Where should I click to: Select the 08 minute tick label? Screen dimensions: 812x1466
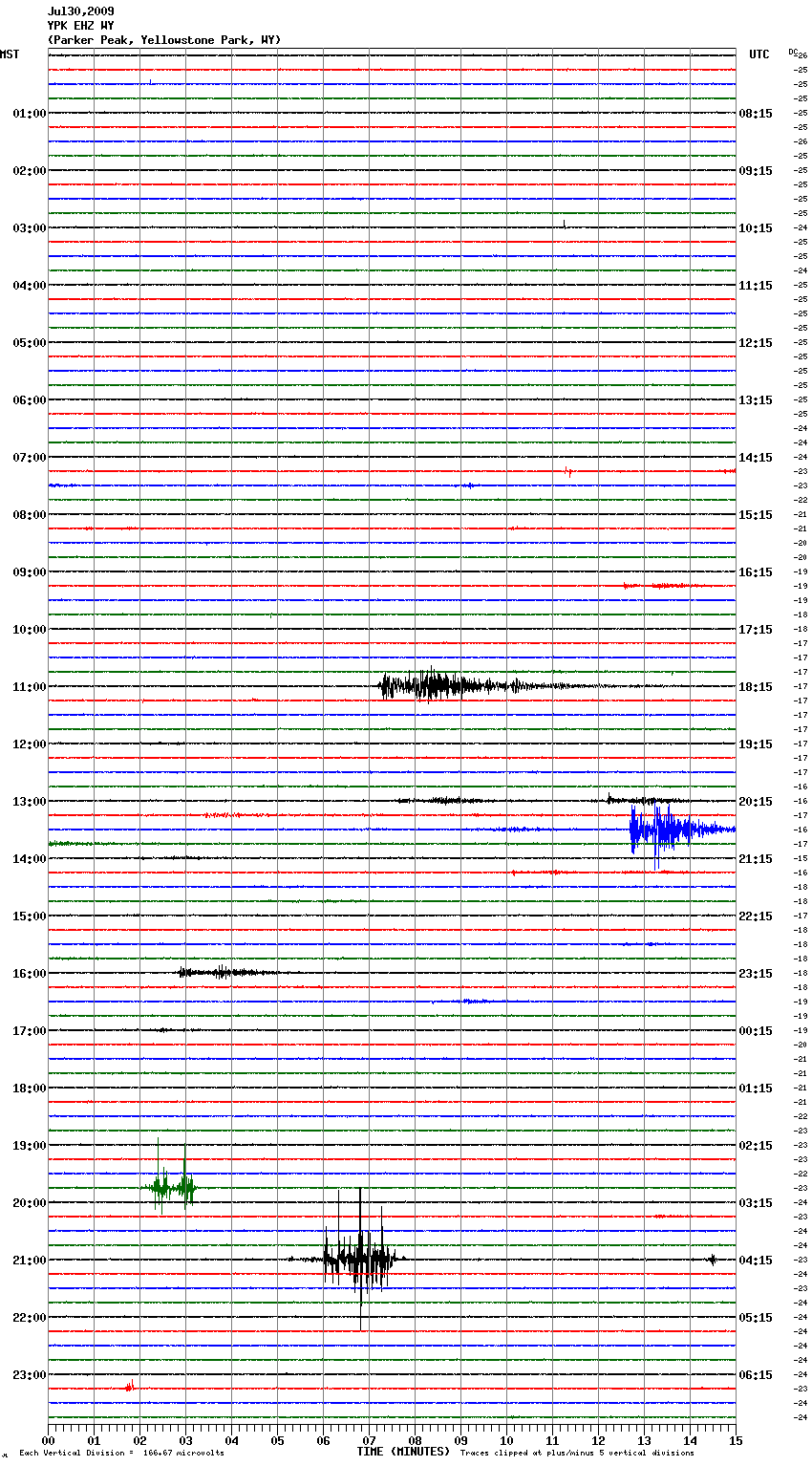[415, 1440]
